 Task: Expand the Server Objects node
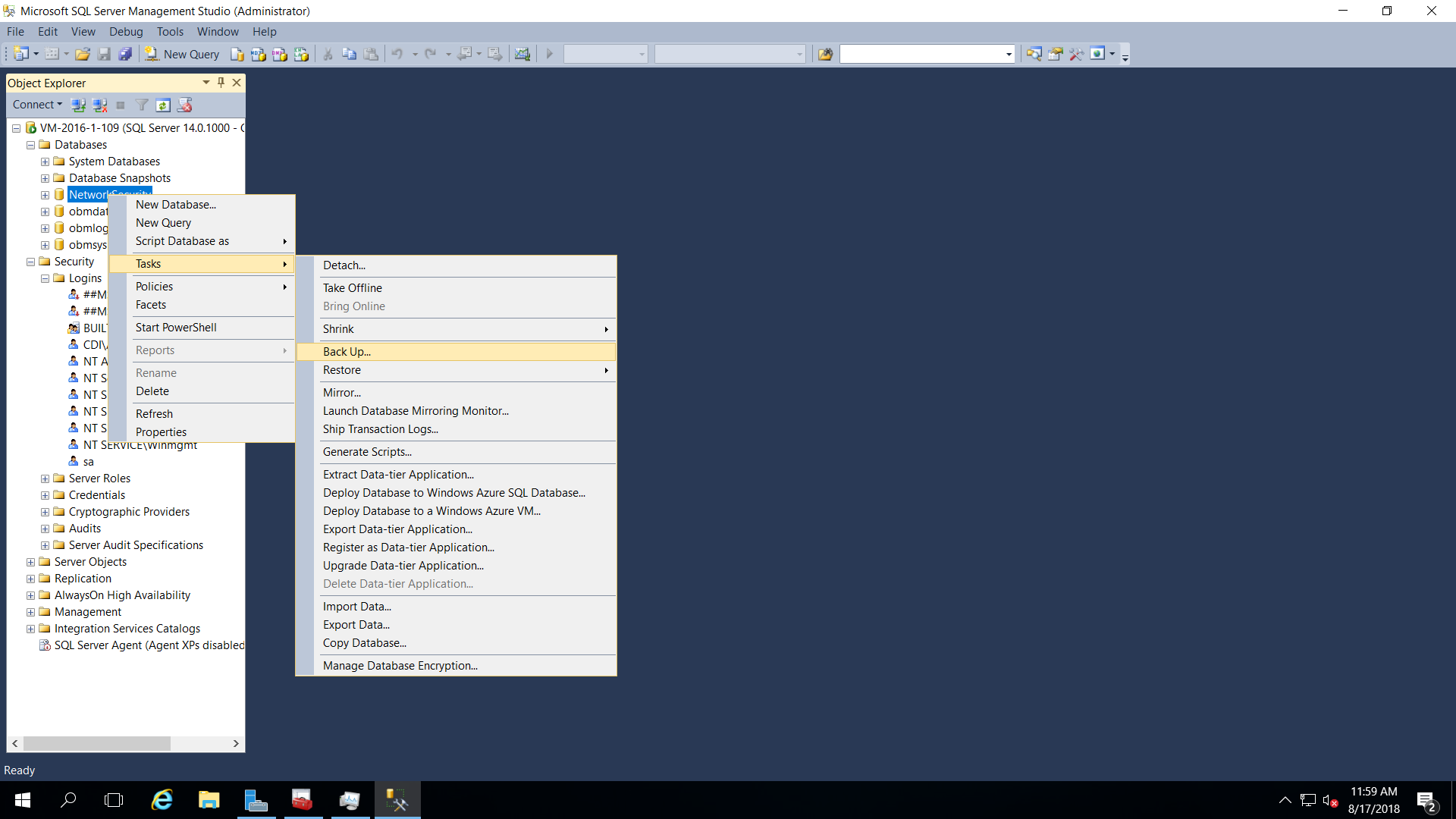(31, 562)
